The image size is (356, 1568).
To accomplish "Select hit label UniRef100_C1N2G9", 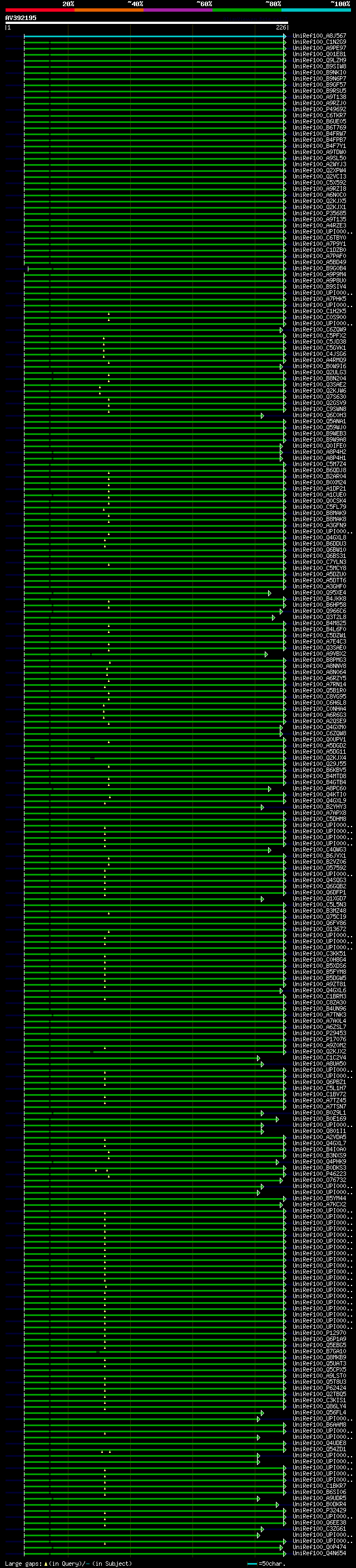I will coord(319,42).
